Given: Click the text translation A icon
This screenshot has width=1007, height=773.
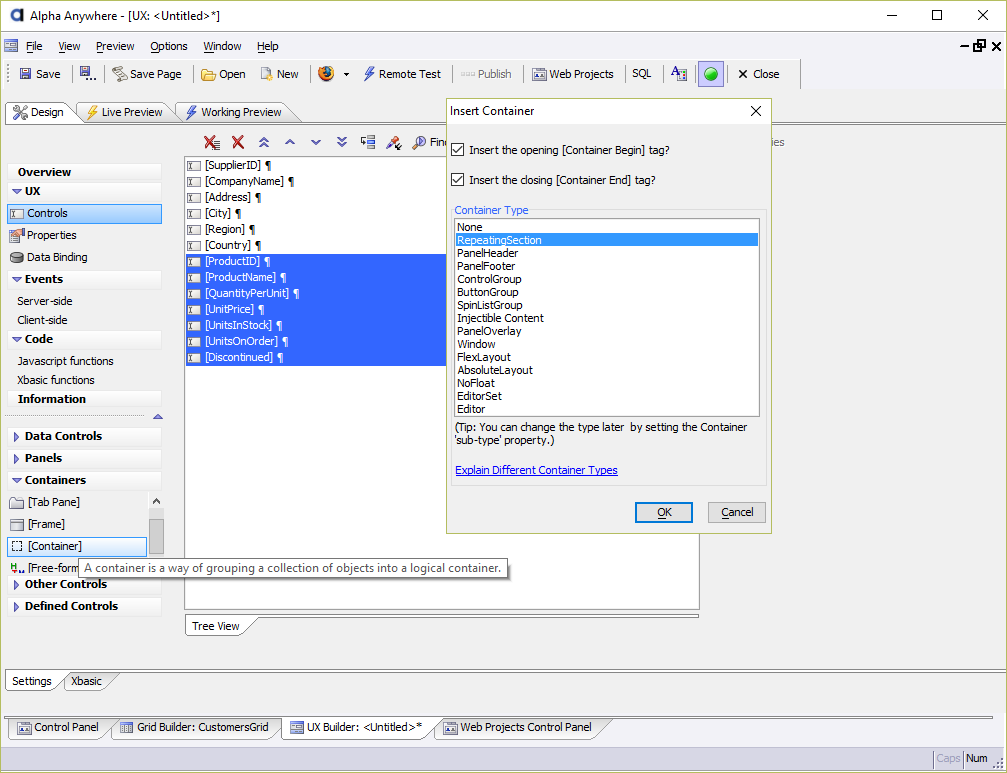Looking at the screenshot, I should 679,73.
